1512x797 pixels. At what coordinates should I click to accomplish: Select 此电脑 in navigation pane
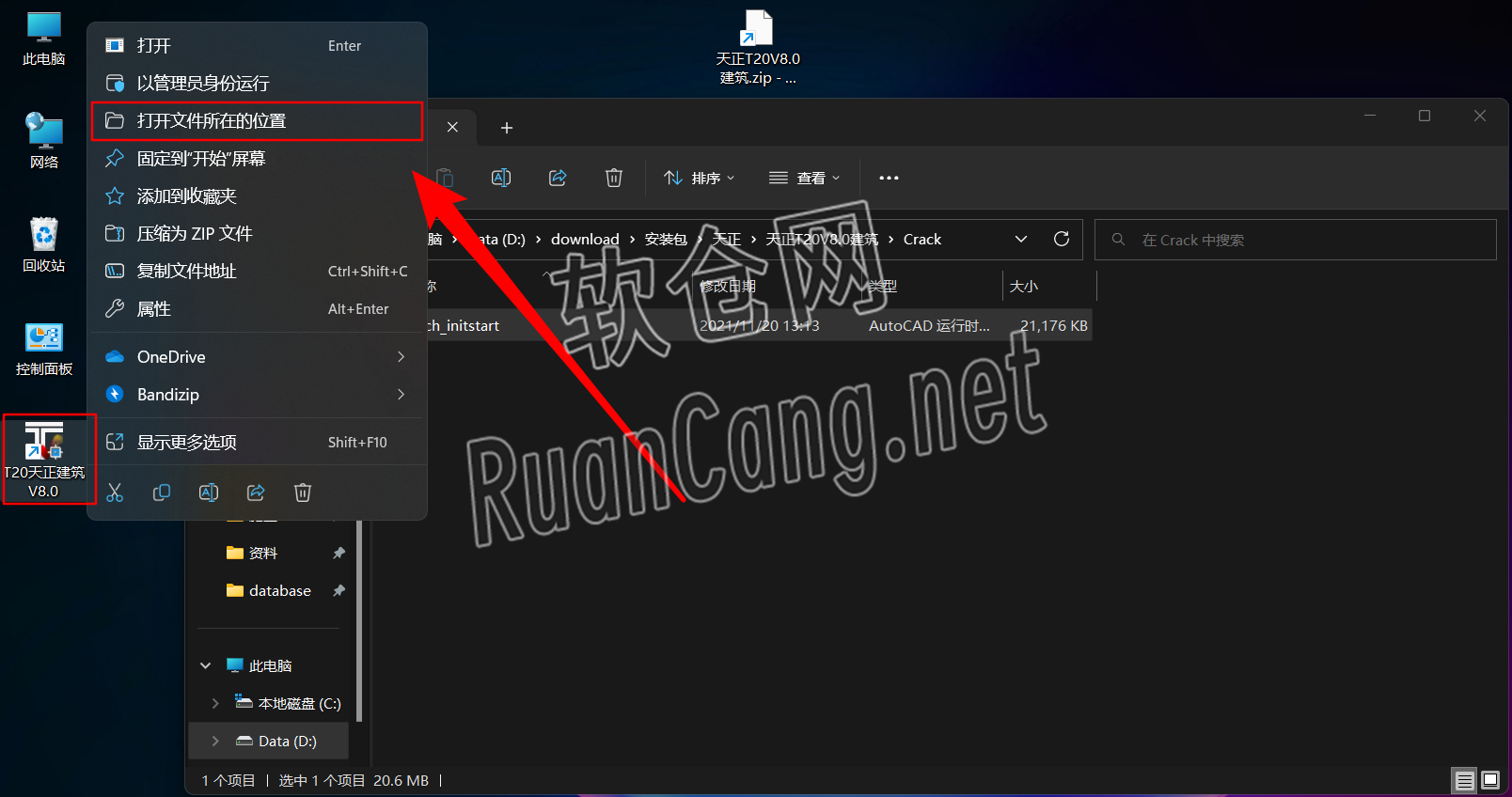pos(270,665)
